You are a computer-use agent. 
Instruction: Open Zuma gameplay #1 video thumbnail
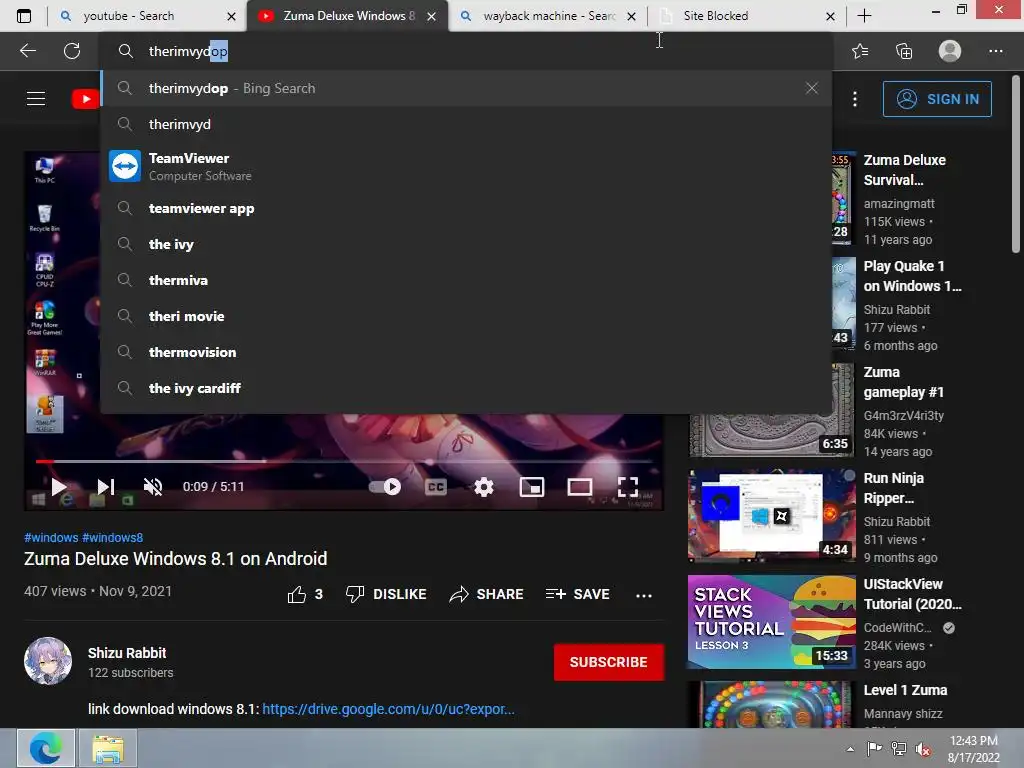tap(772, 410)
